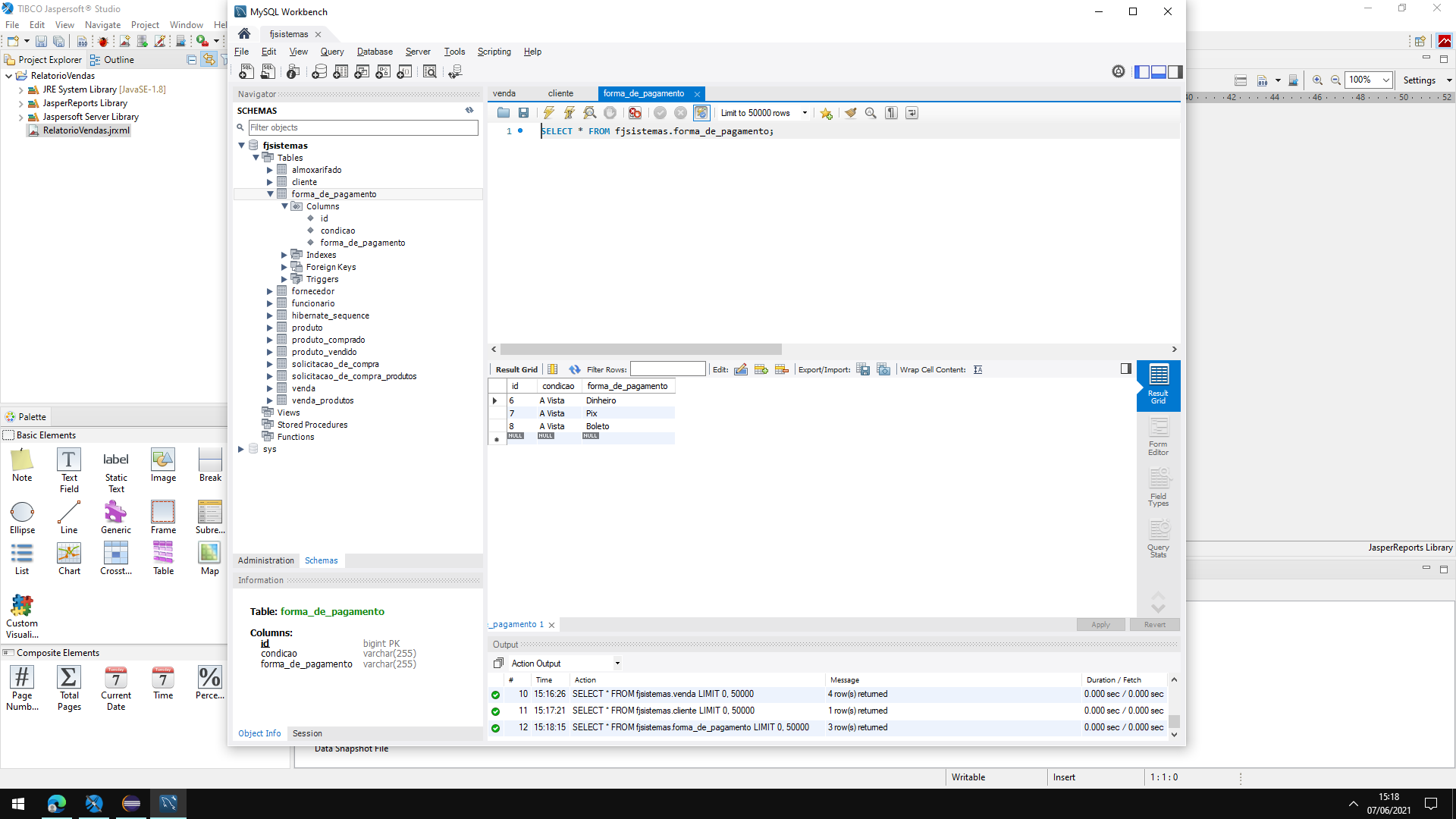Screen dimensions: 1456x819
Task: Click Explain query magnifier-lightning icon
Action: coord(589,113)
